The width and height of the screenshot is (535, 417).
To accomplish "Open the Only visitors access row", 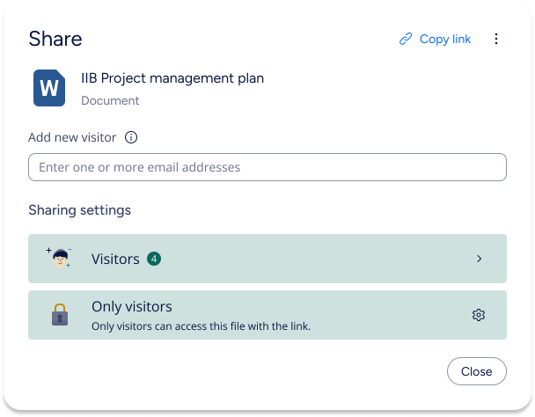I will coord(268,315).
